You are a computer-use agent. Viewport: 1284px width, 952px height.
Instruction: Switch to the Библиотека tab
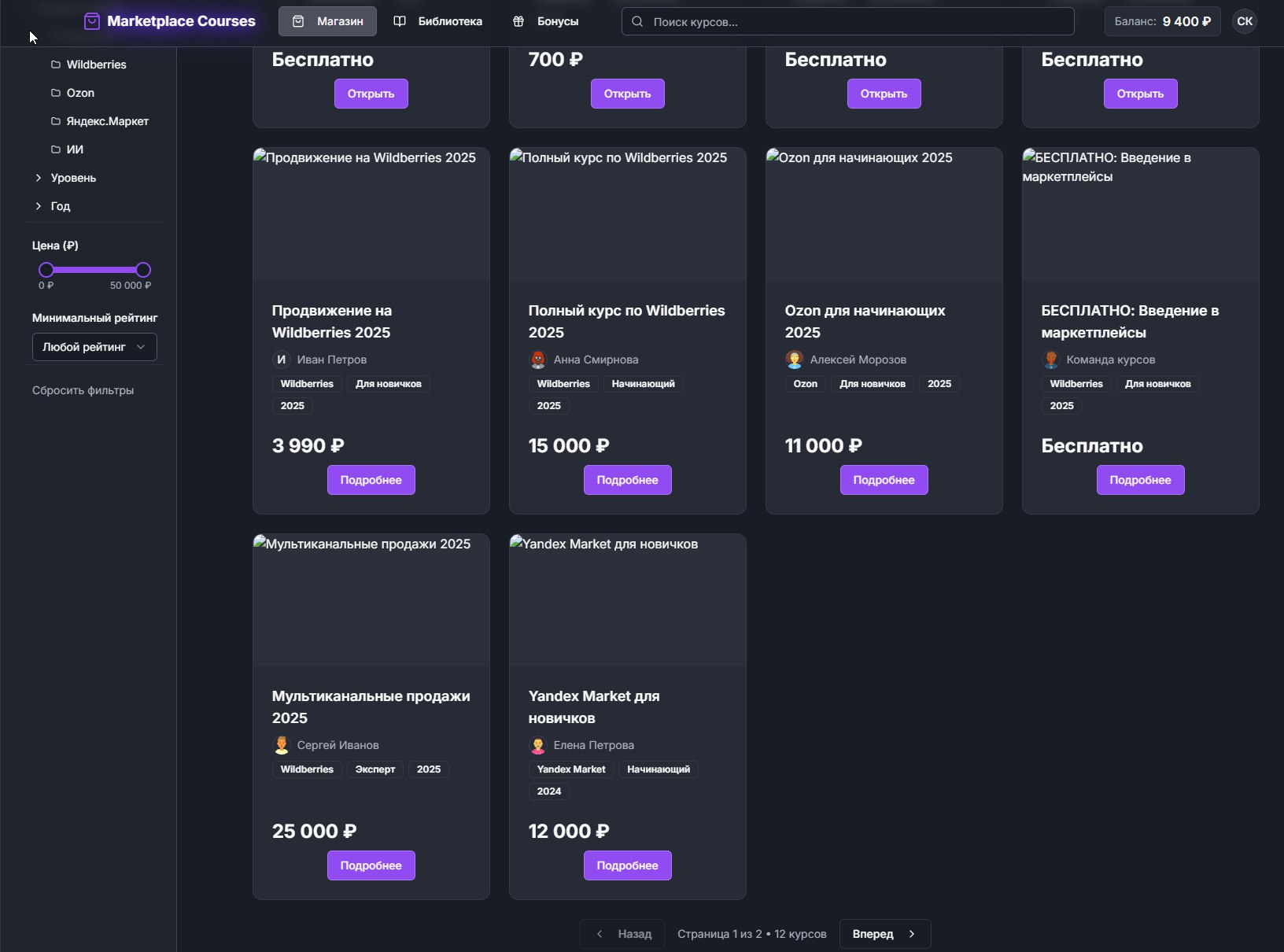(437, 21)
